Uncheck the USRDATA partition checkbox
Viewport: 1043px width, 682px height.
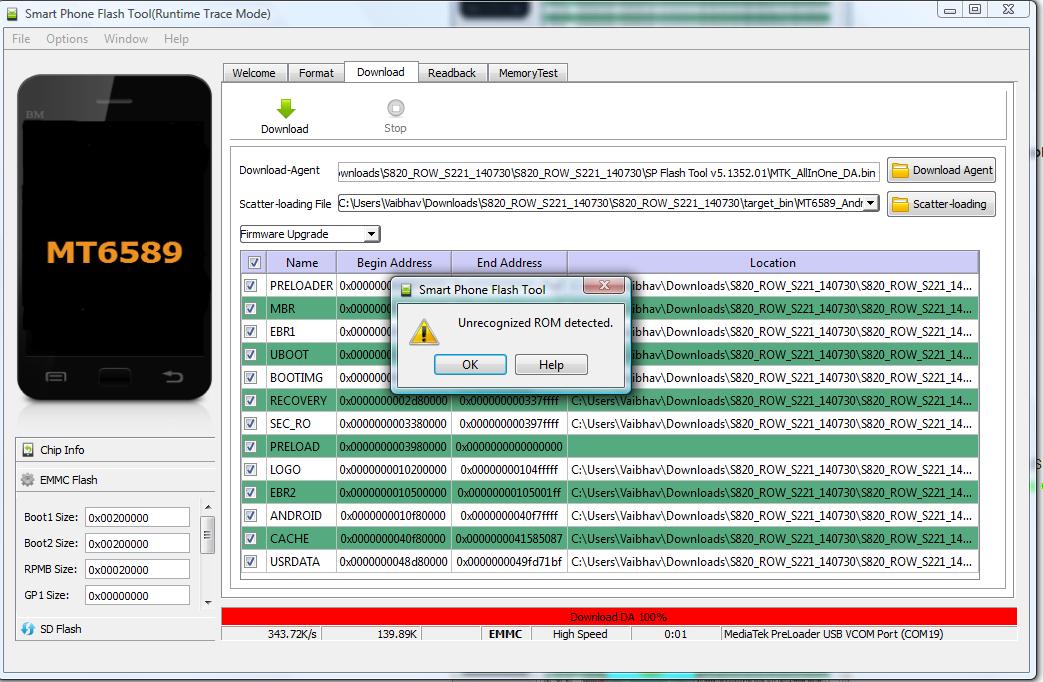pyautogui.click(x=251, y=562)
